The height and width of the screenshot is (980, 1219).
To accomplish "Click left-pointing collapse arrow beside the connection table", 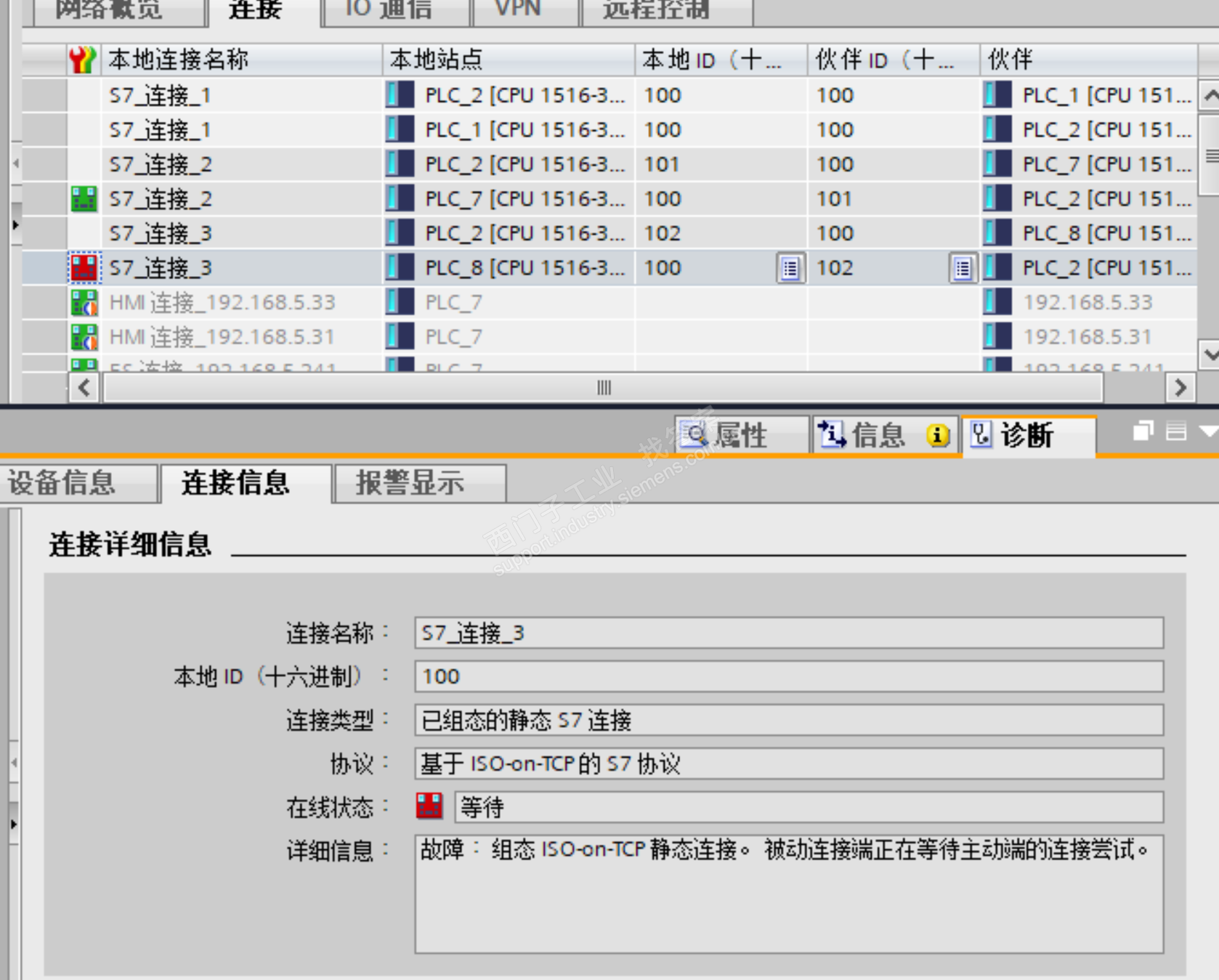I will pyautogui.click(x=15, y=163).
